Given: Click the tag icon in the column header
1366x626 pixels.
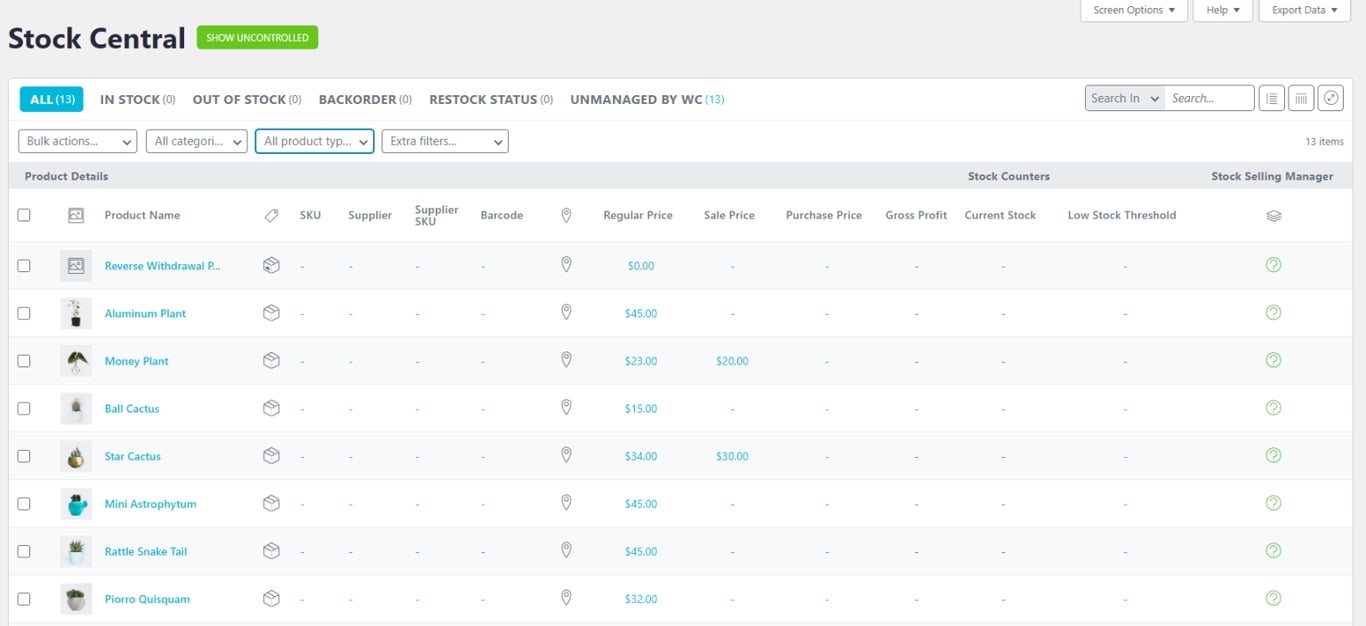Looking at the screenshot, I should point(271,216).
